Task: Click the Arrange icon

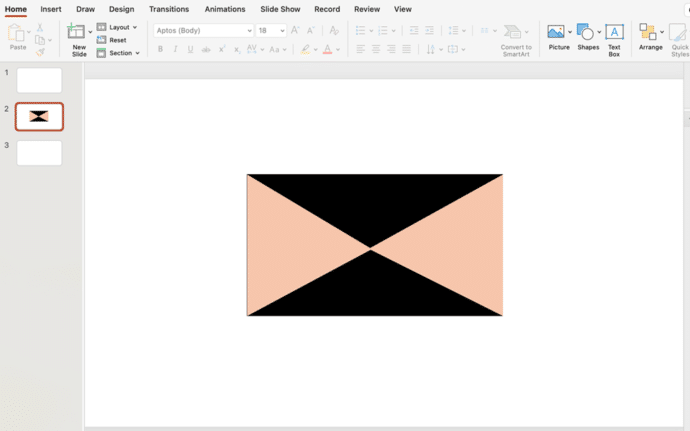Action: [649, 33]
